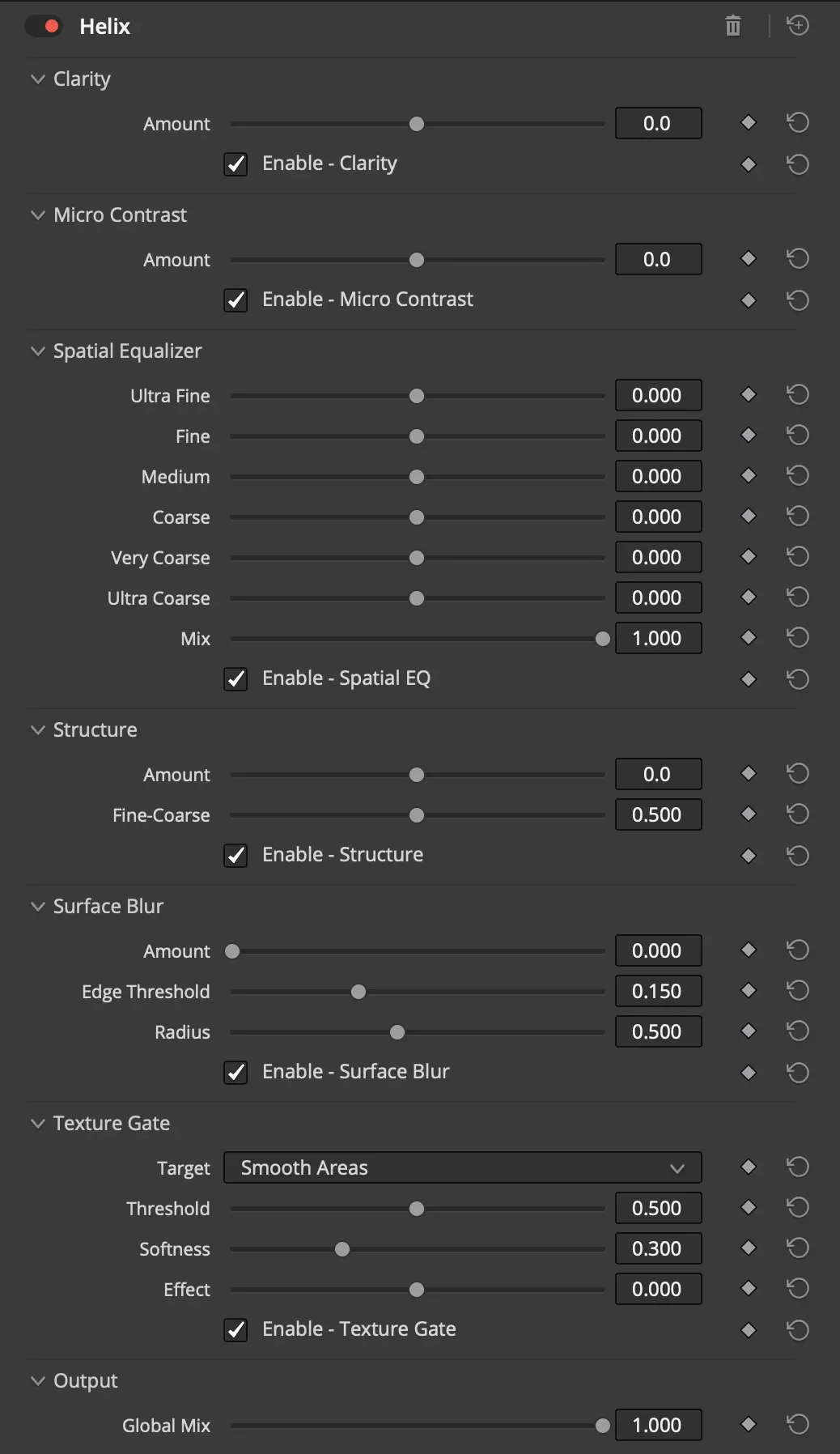Reset the Surface Blur Radius parameter

(x=798, y=1031)
